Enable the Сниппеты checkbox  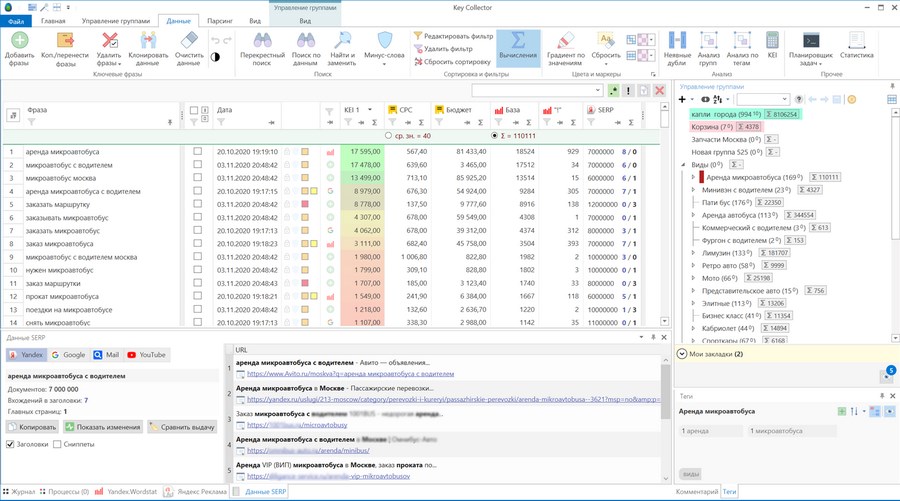[57, 444]
